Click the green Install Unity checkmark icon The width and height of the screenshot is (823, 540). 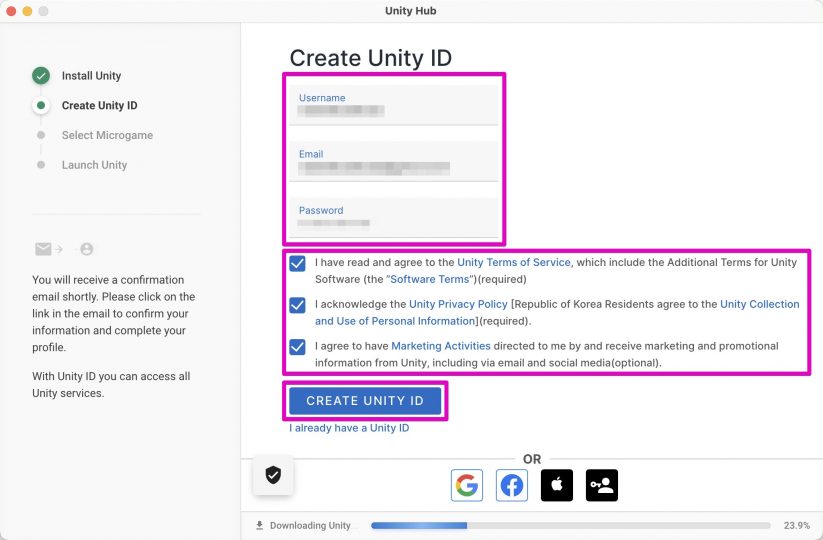[x=41, y=76]
